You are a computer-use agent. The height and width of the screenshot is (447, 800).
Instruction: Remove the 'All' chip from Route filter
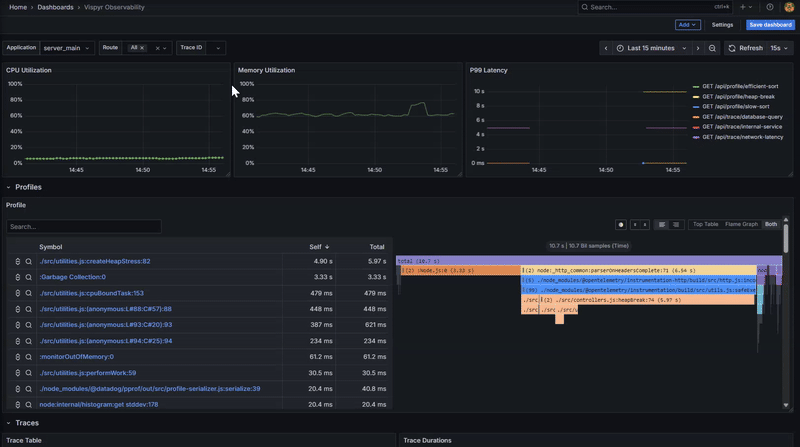pyautogui.click(x=142, y=48)
